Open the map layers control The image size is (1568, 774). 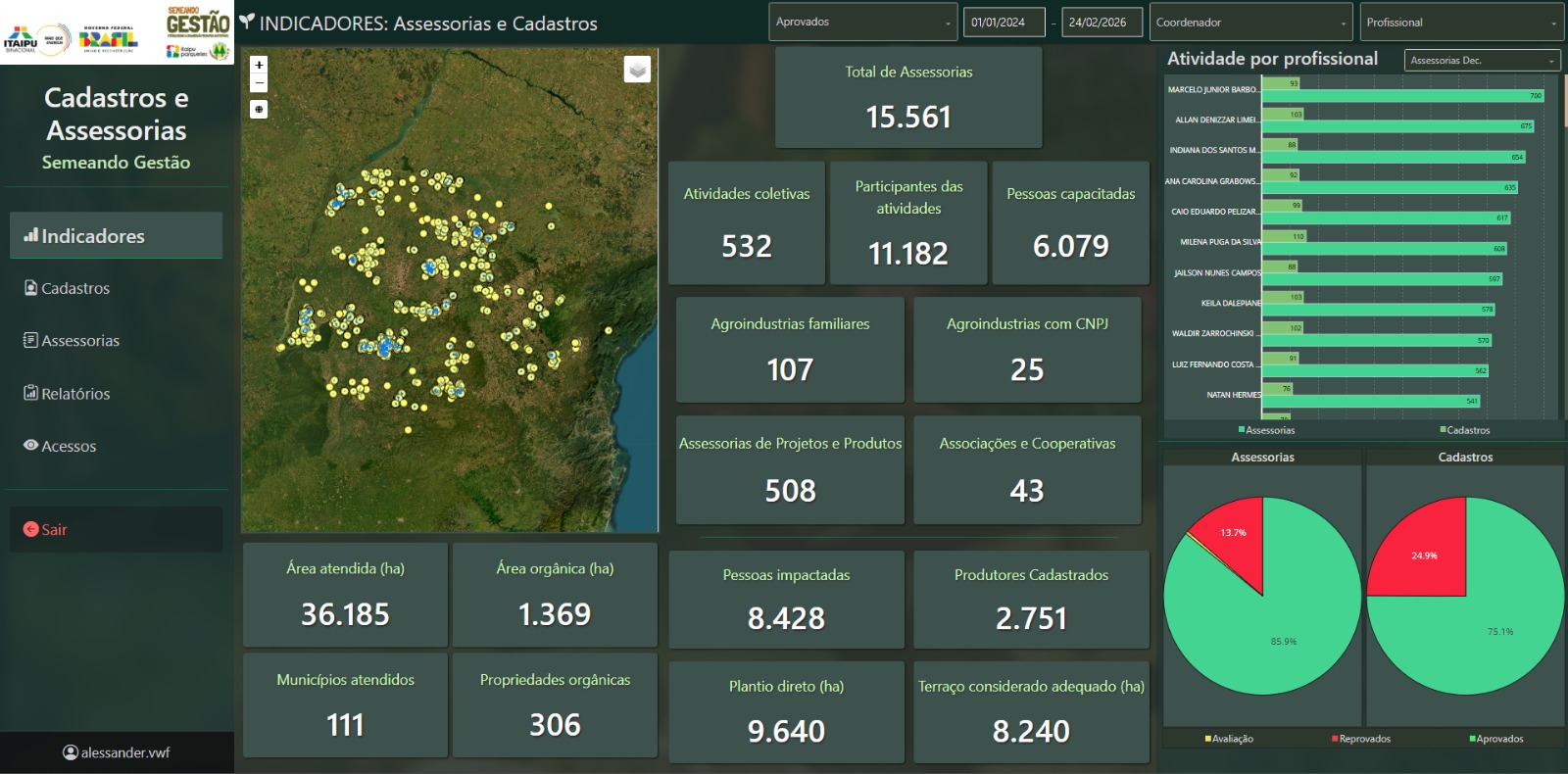click(x=637, y=70)
